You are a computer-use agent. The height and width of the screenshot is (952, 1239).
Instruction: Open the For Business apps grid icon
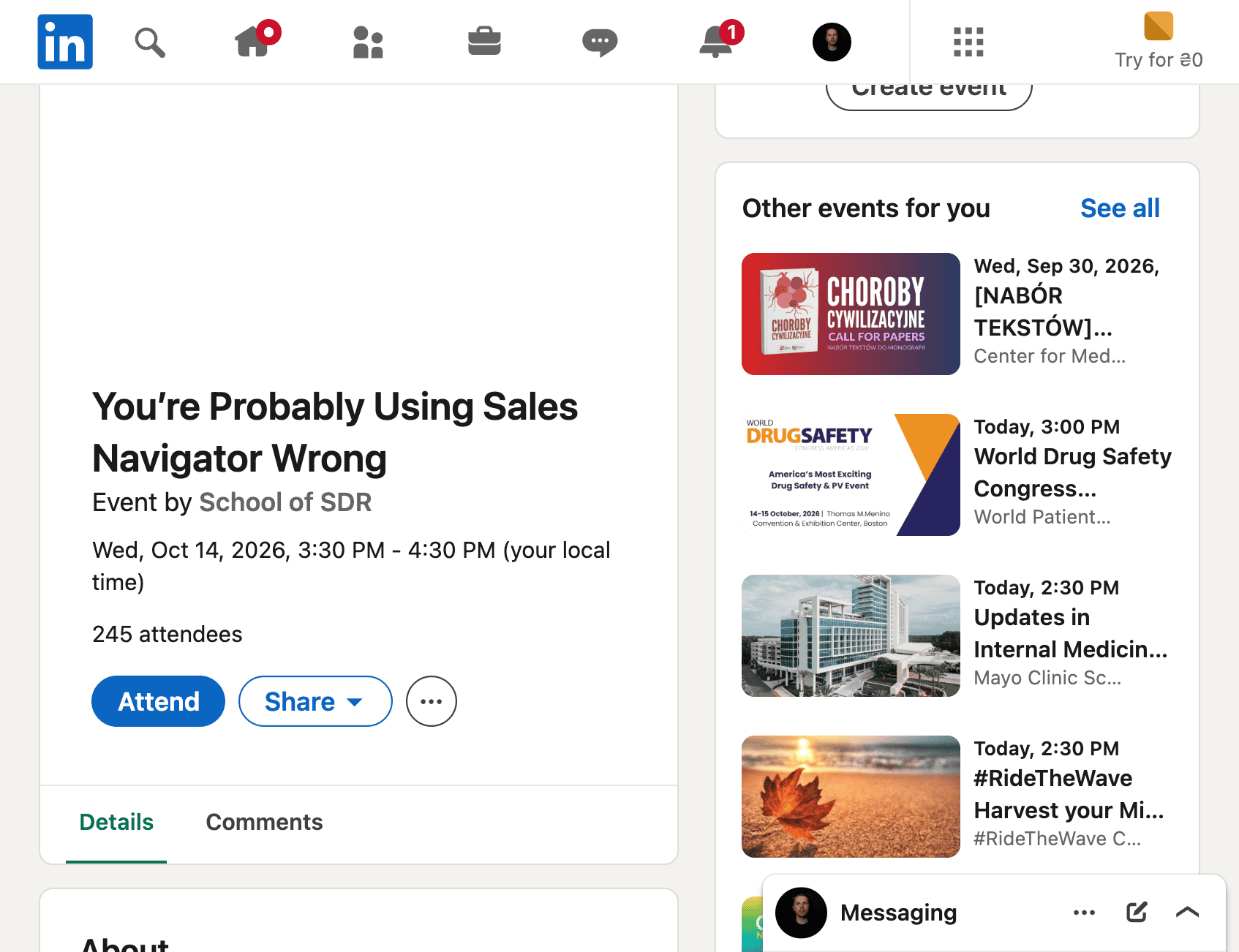coord(968,42)
